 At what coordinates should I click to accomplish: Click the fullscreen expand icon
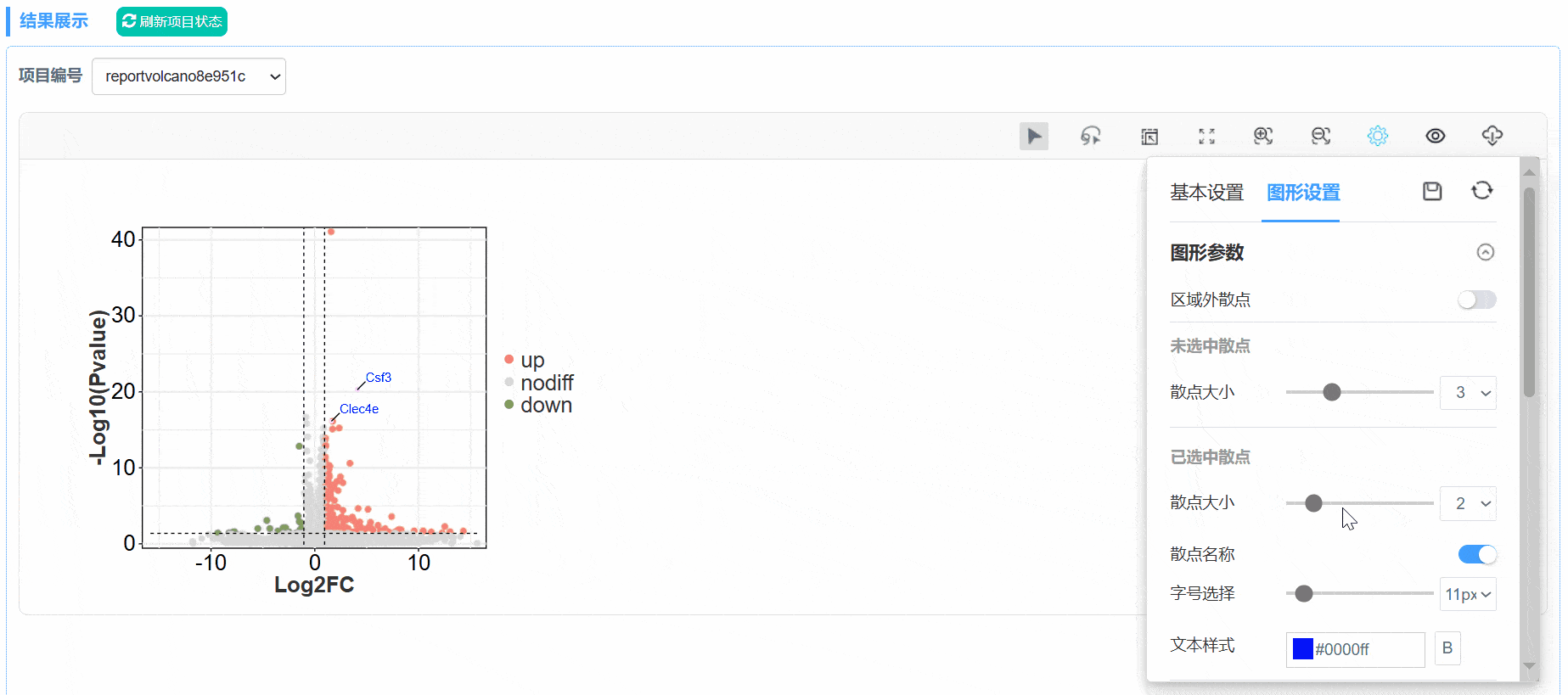point(1206,136)
